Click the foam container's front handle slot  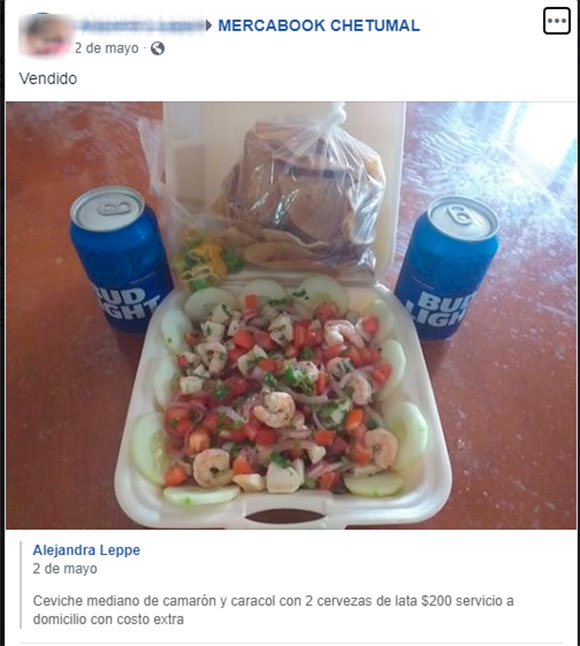click(x=285, y=516)
